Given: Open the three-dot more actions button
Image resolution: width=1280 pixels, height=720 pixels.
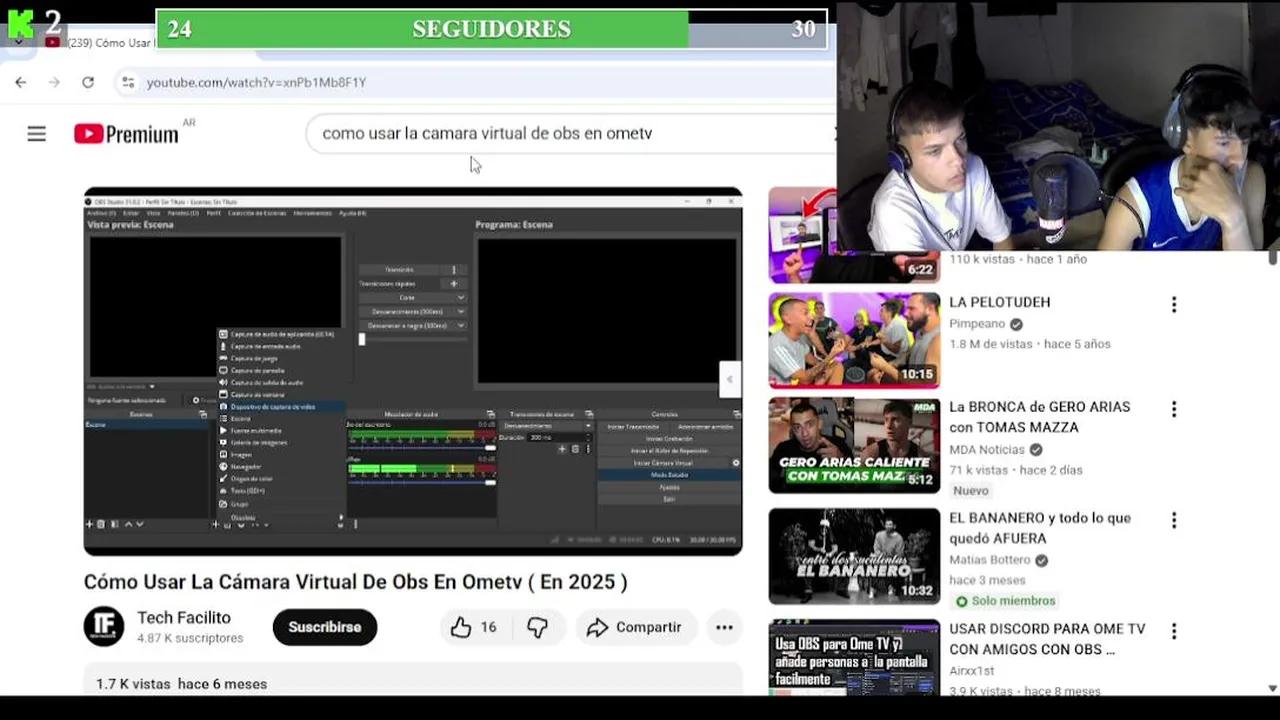Looking at the screenshot, I should click(724, 627).
